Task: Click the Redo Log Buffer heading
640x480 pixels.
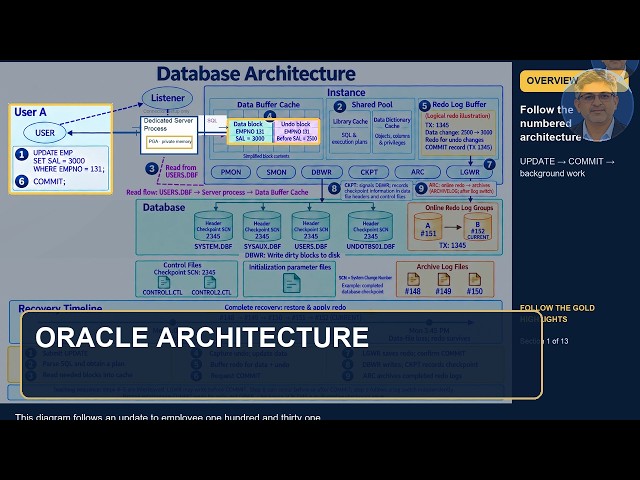Action: 459,104
